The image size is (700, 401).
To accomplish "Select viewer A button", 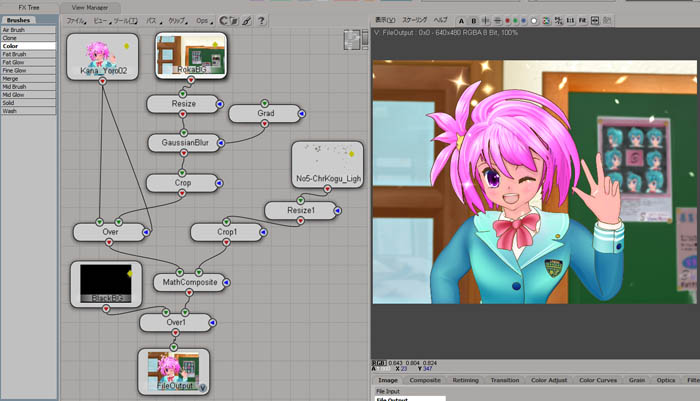I will pos(461,20).
